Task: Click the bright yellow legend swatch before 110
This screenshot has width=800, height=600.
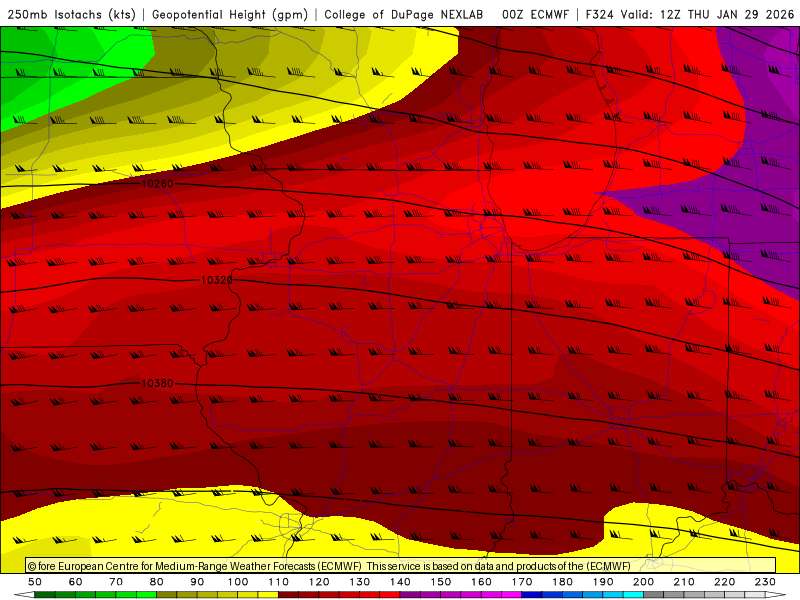Action: (x=268, y=595)
